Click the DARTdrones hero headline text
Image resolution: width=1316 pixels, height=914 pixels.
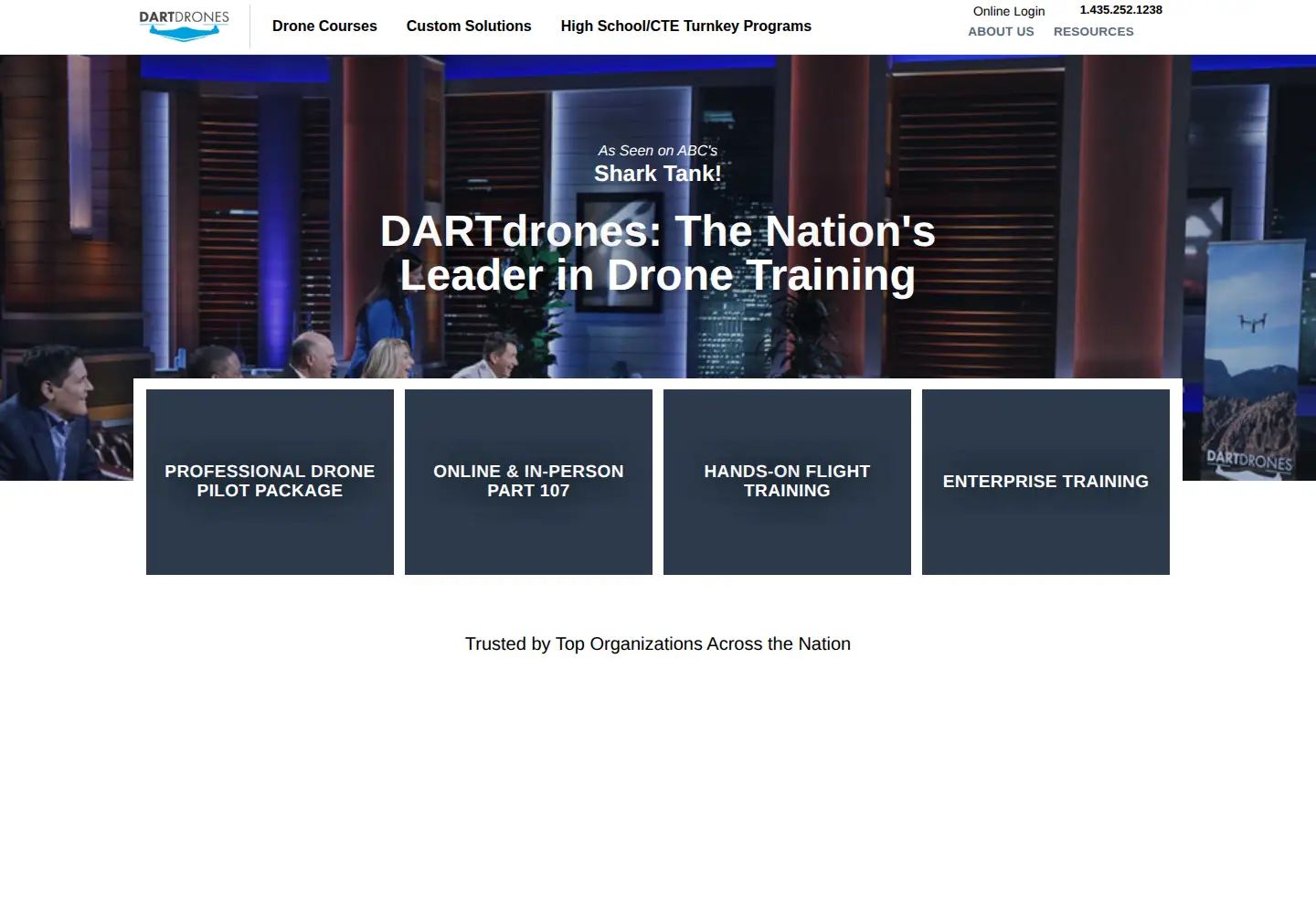(658, 253)
